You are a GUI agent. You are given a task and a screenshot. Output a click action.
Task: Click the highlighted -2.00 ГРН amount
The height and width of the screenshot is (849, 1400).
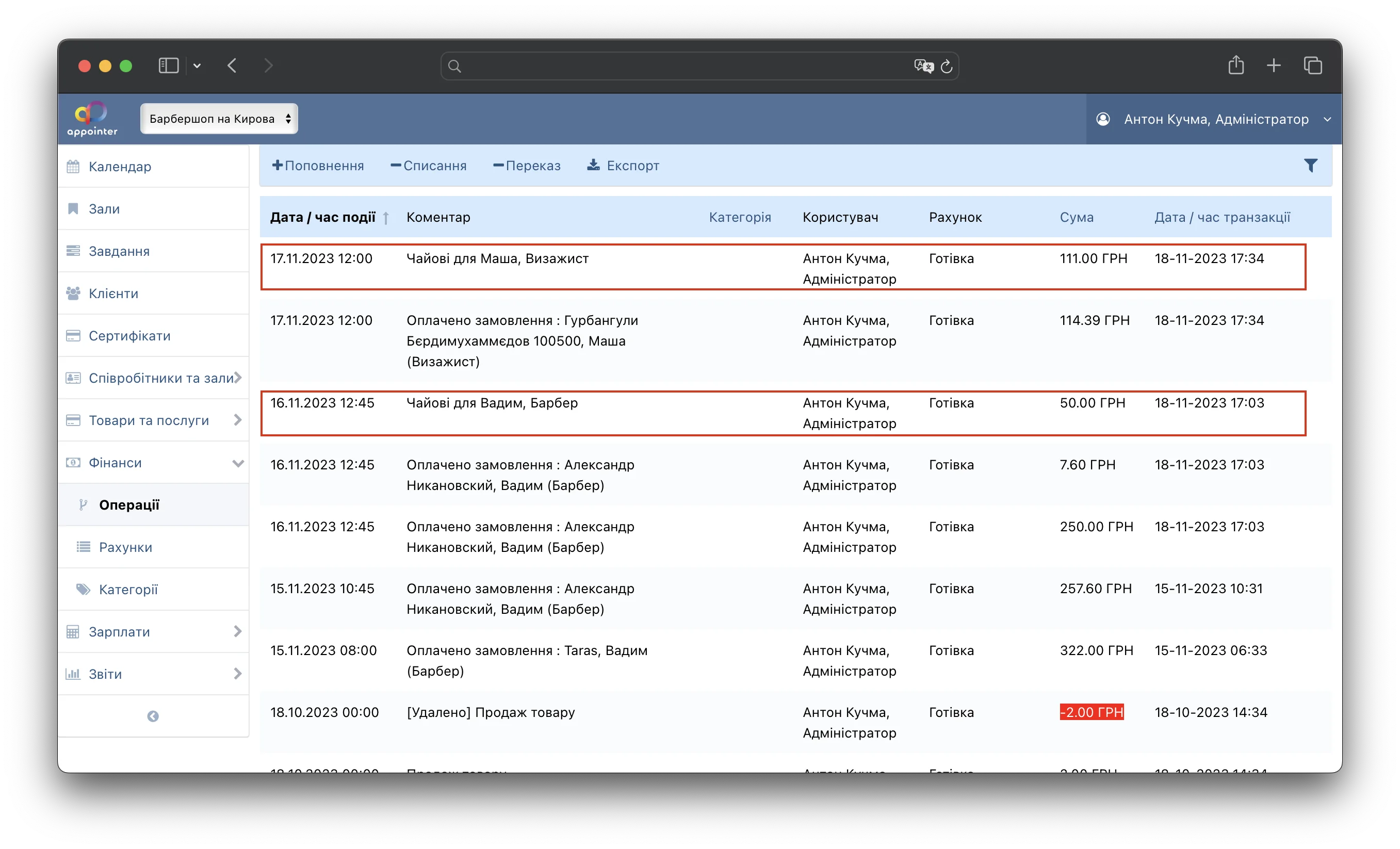pos(1092,712)
